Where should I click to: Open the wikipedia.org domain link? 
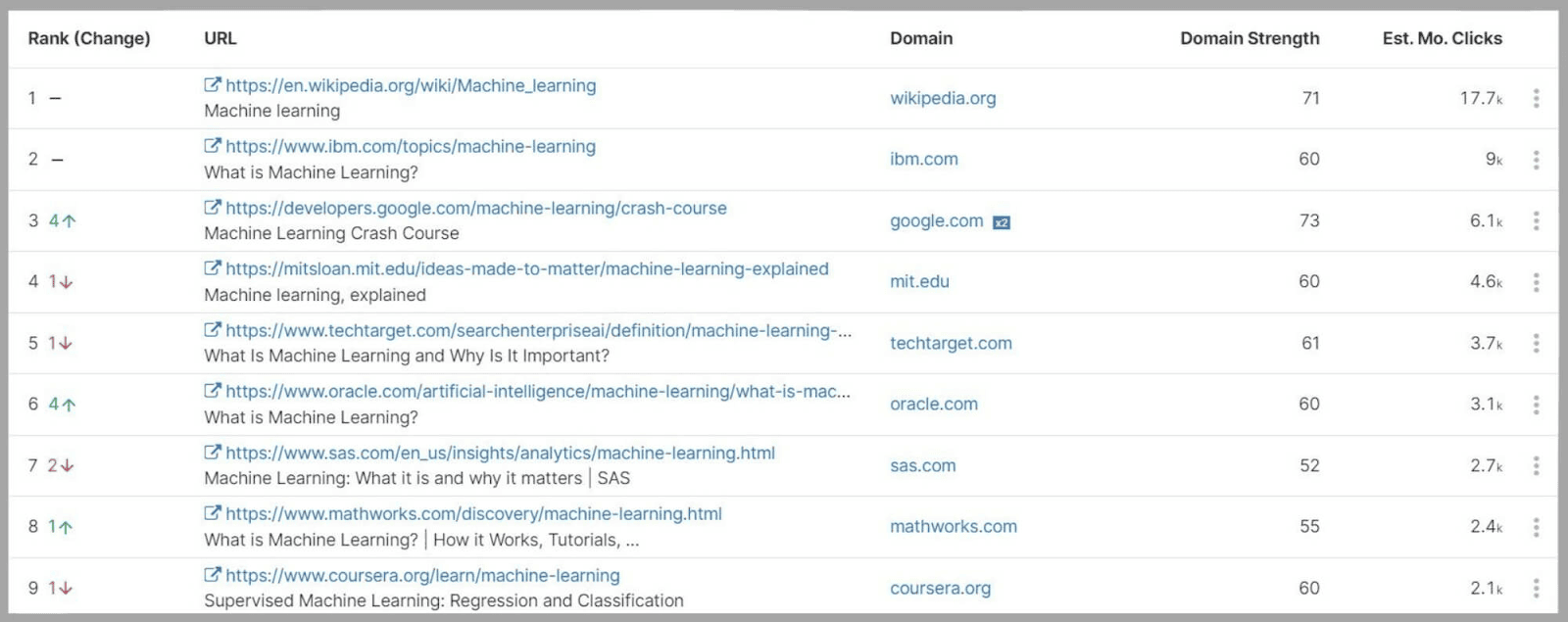pos(943,98)
